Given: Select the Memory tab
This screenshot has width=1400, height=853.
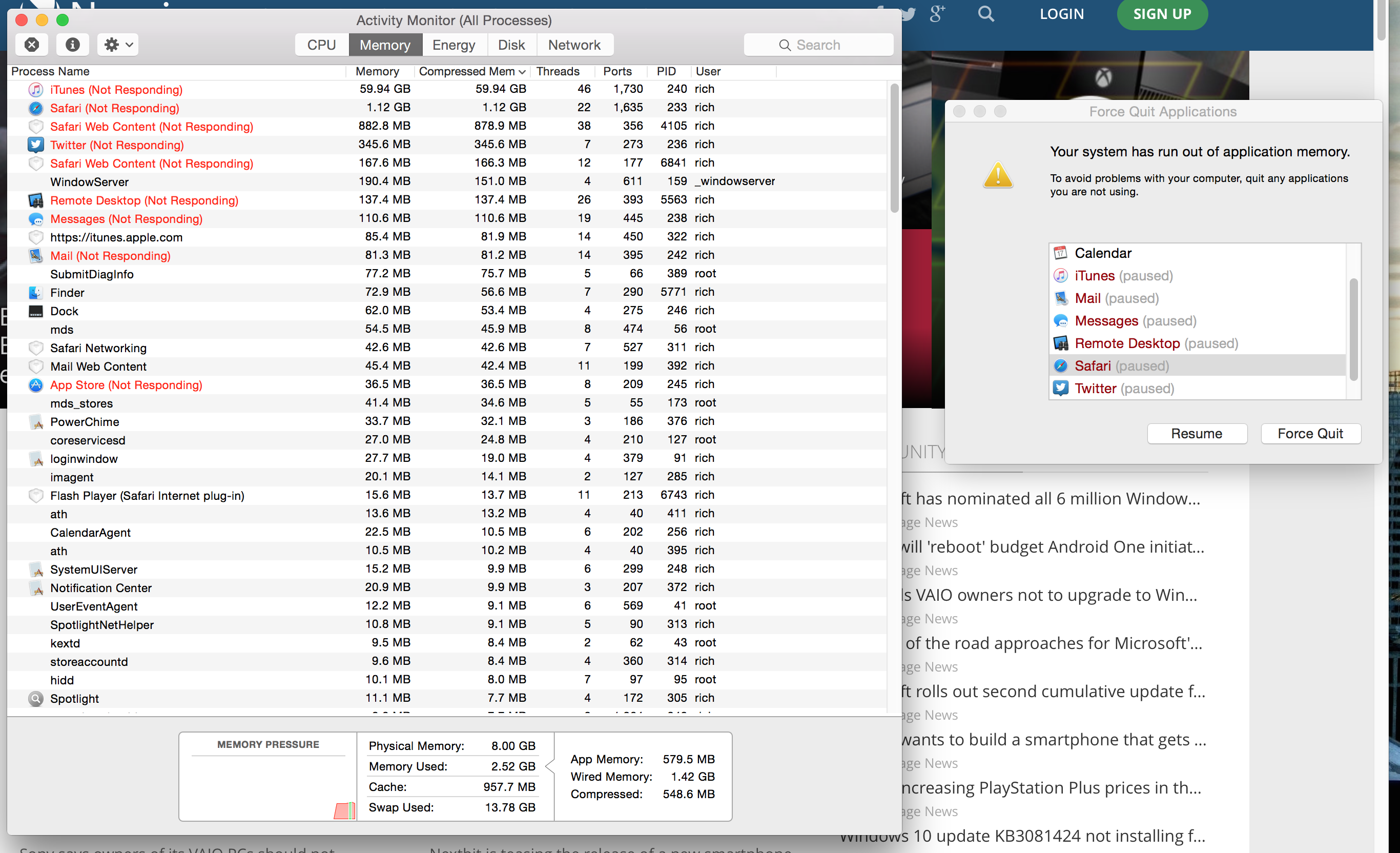Looking at the screenshot, I should 385,45.
